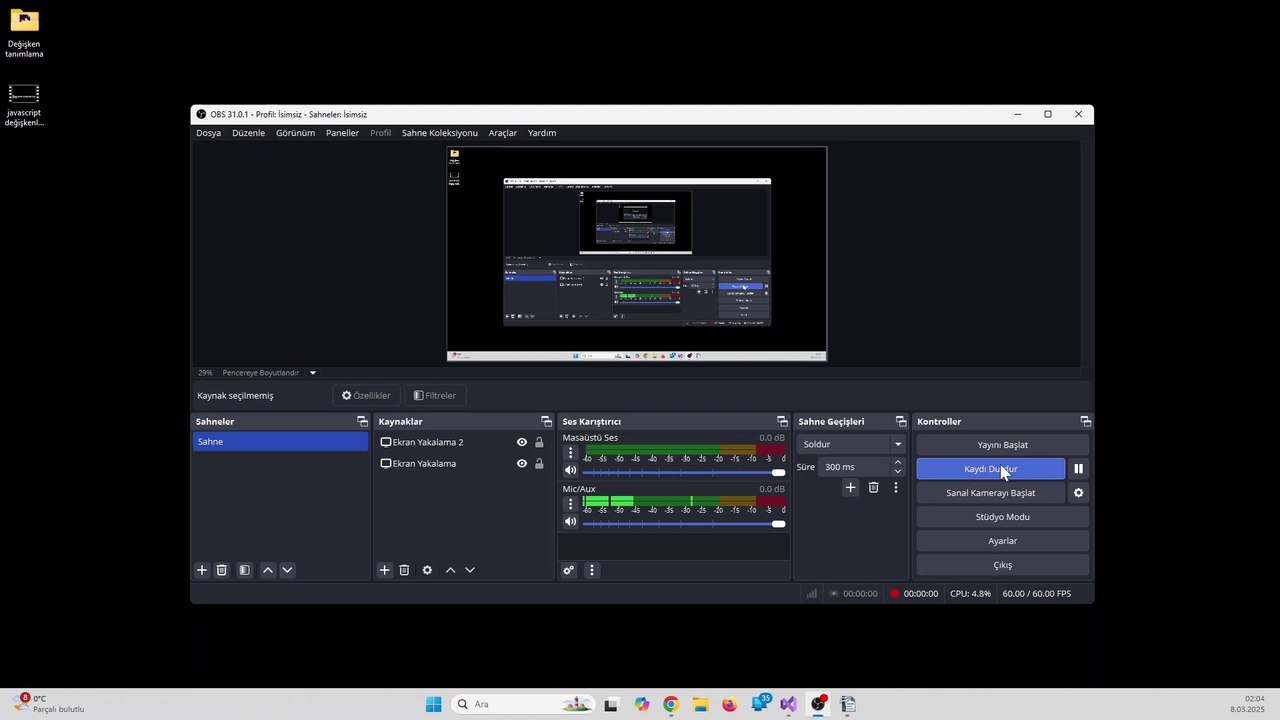Image resolution: width=1280 pixels, height=720 pixels.
Task: Click the Yayını Başlat button
Action: (1003, 445)
